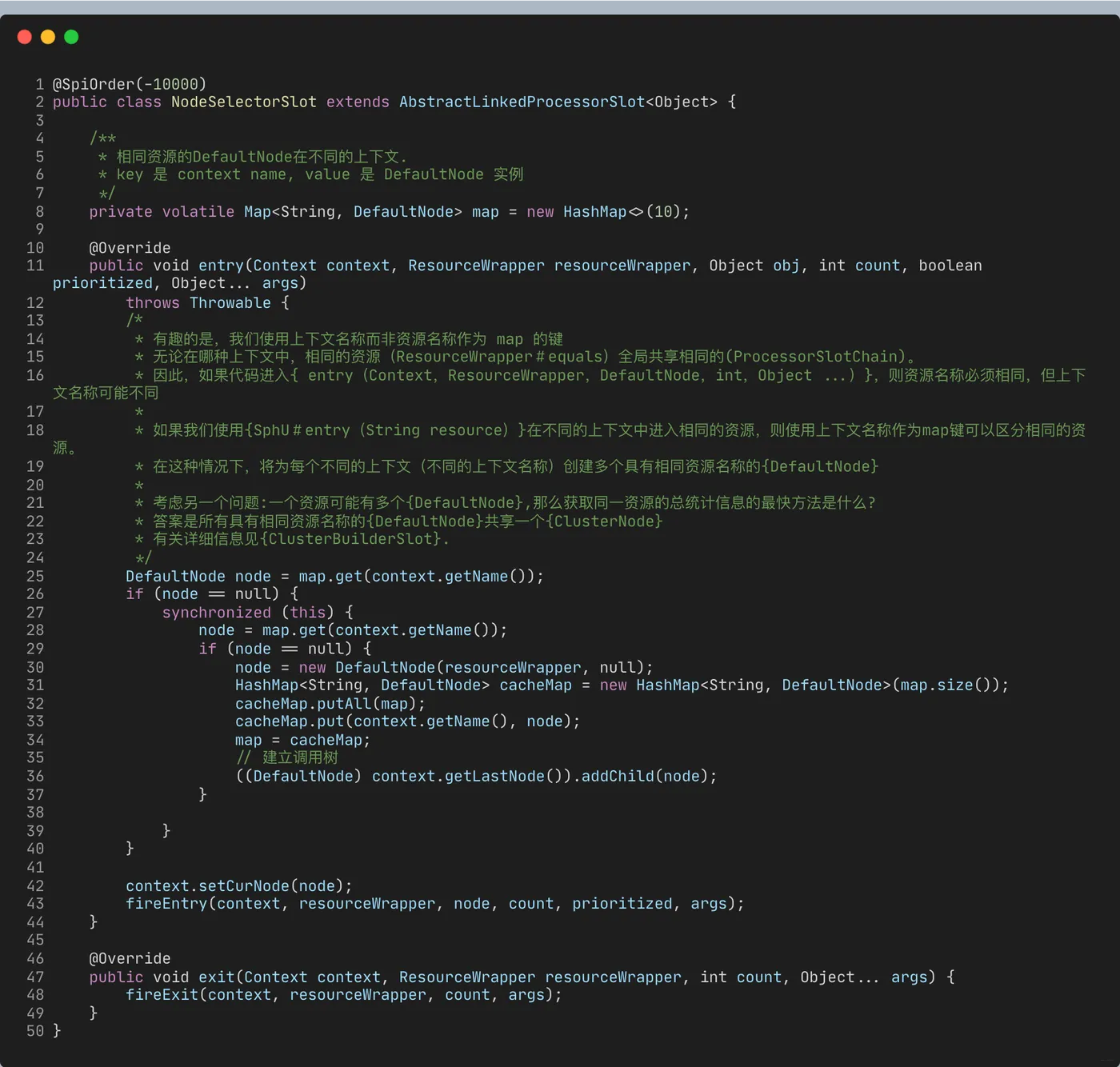The image size is (1120, 1067).
Task: Click the 'fireEntry(context, resourceWrapper...' call
Action: 435,904
